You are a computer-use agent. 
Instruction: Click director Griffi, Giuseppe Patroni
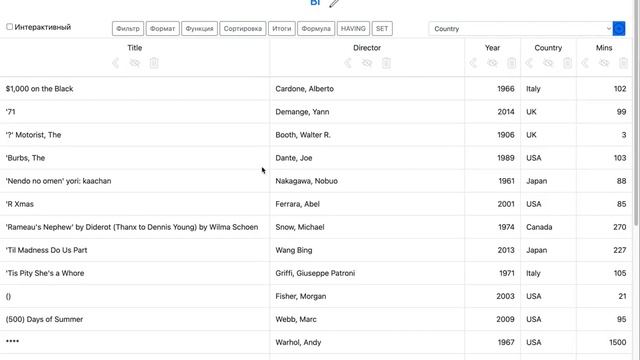click(315, 273)
